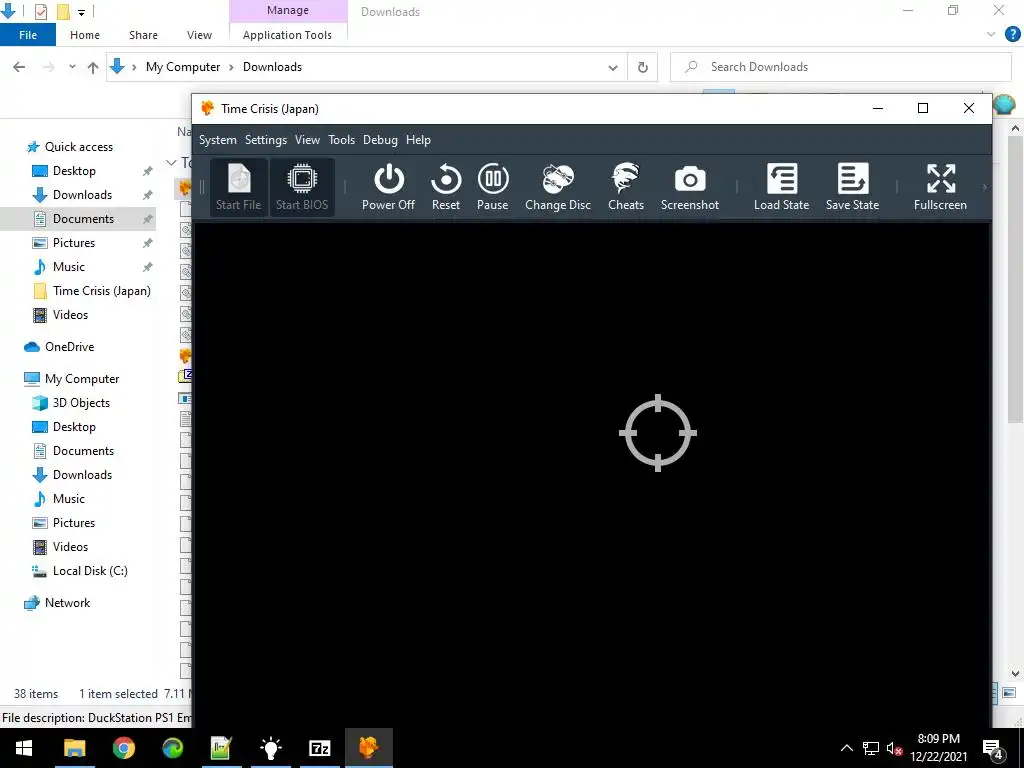Image resolution: width=1024 pixels, height=768 pixels.
Task: Open pinned Downloads under Quick access
Action: pos(82,195)
